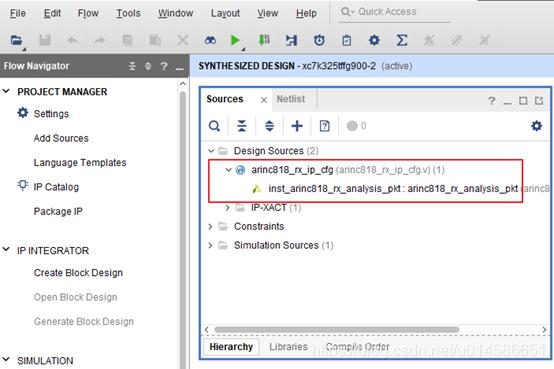Image resolution: width=554 pixels, height=369 pixels.
Task: Open Settings in Project Manager
Action: (51, 114)
